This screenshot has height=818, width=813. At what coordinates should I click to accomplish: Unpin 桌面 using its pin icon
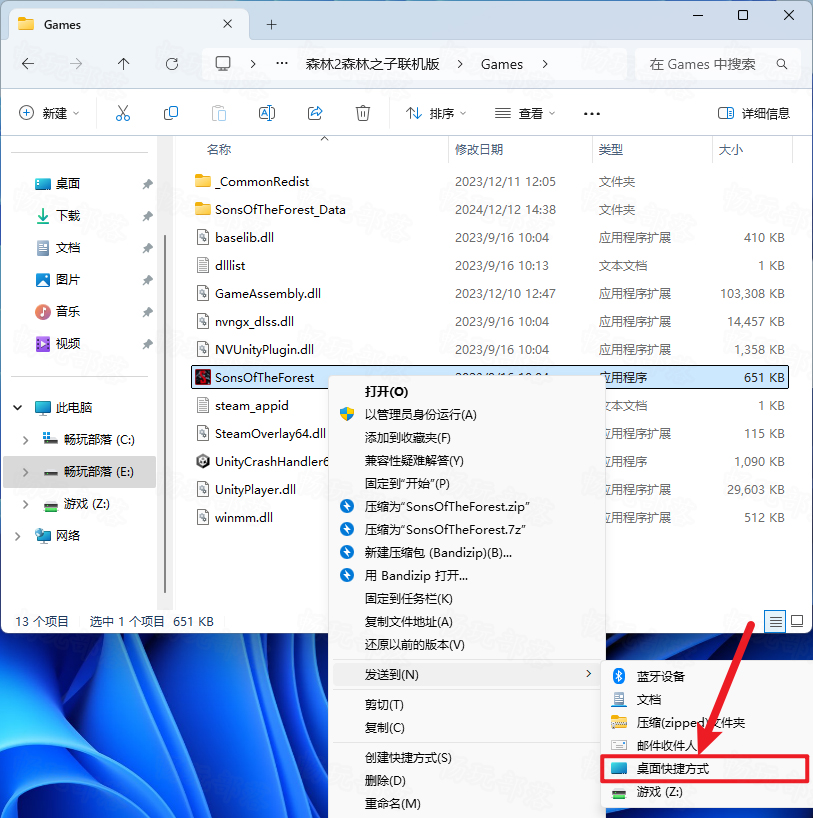tap(148, 184)
